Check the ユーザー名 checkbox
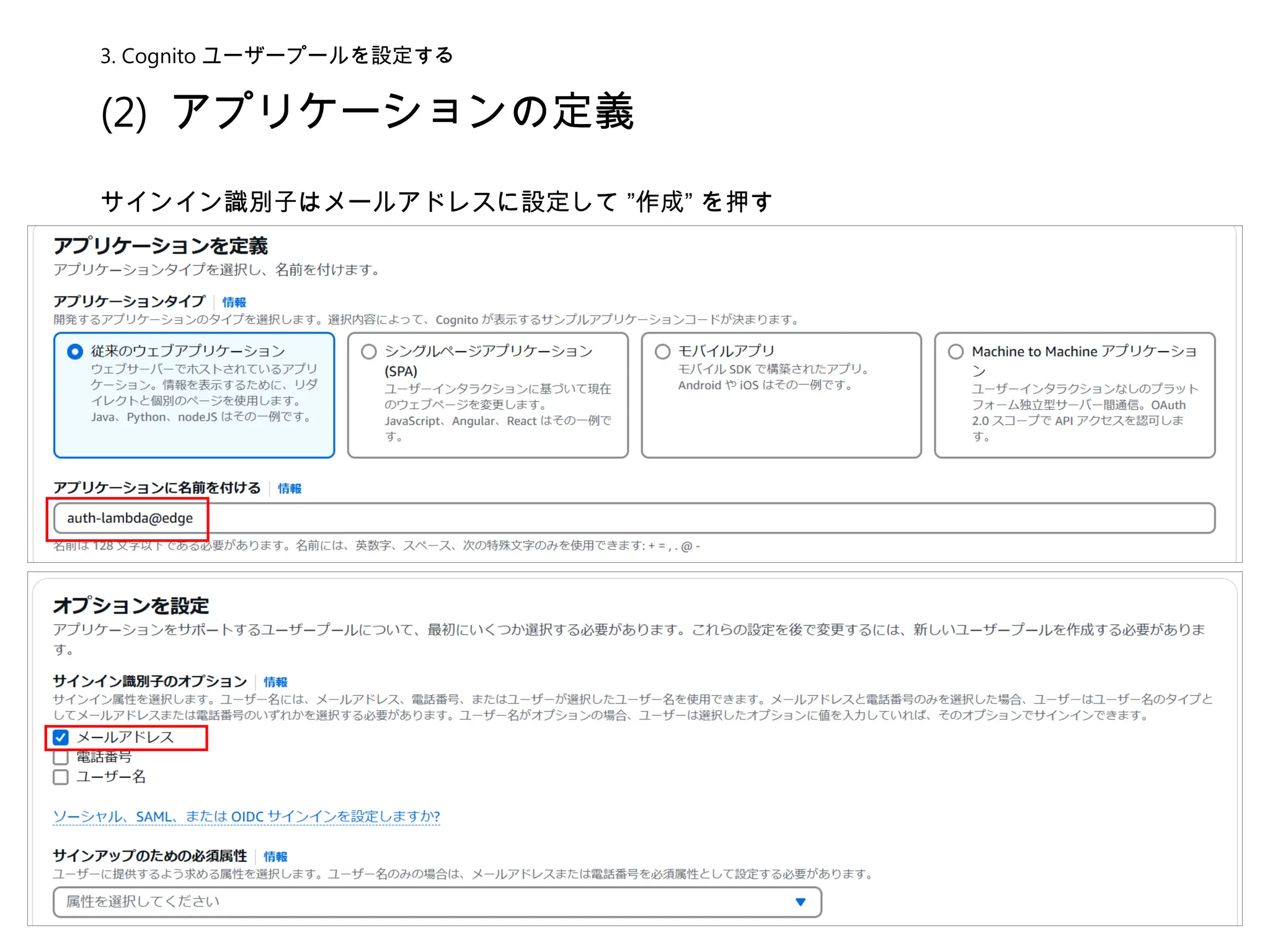1270x952 pixels. [x=61, y=777]
